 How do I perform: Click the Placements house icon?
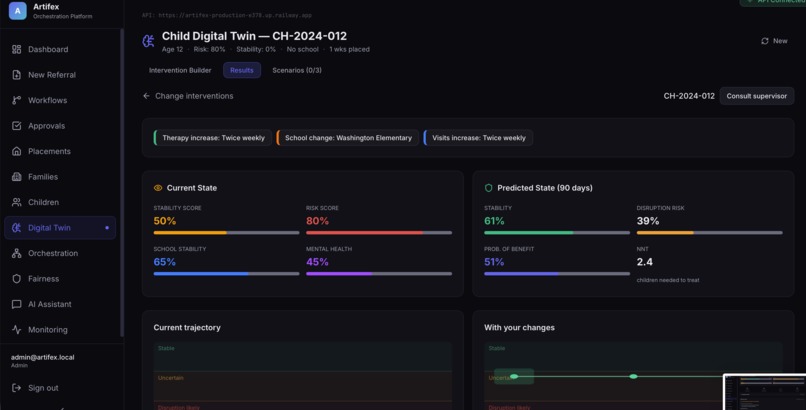(16, 151)
